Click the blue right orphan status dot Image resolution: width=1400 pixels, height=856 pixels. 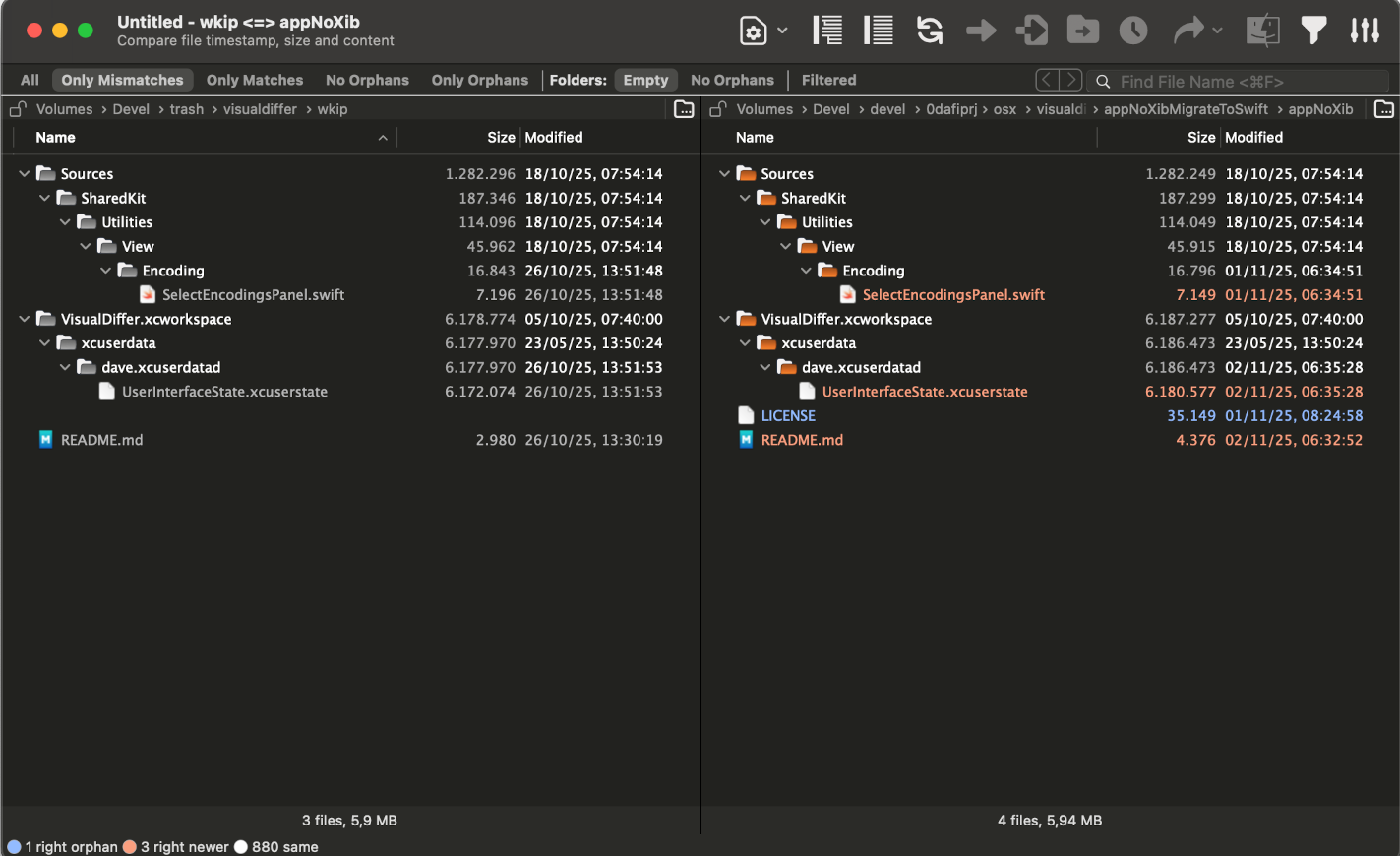pyautogui.click(x=14, y=847)
